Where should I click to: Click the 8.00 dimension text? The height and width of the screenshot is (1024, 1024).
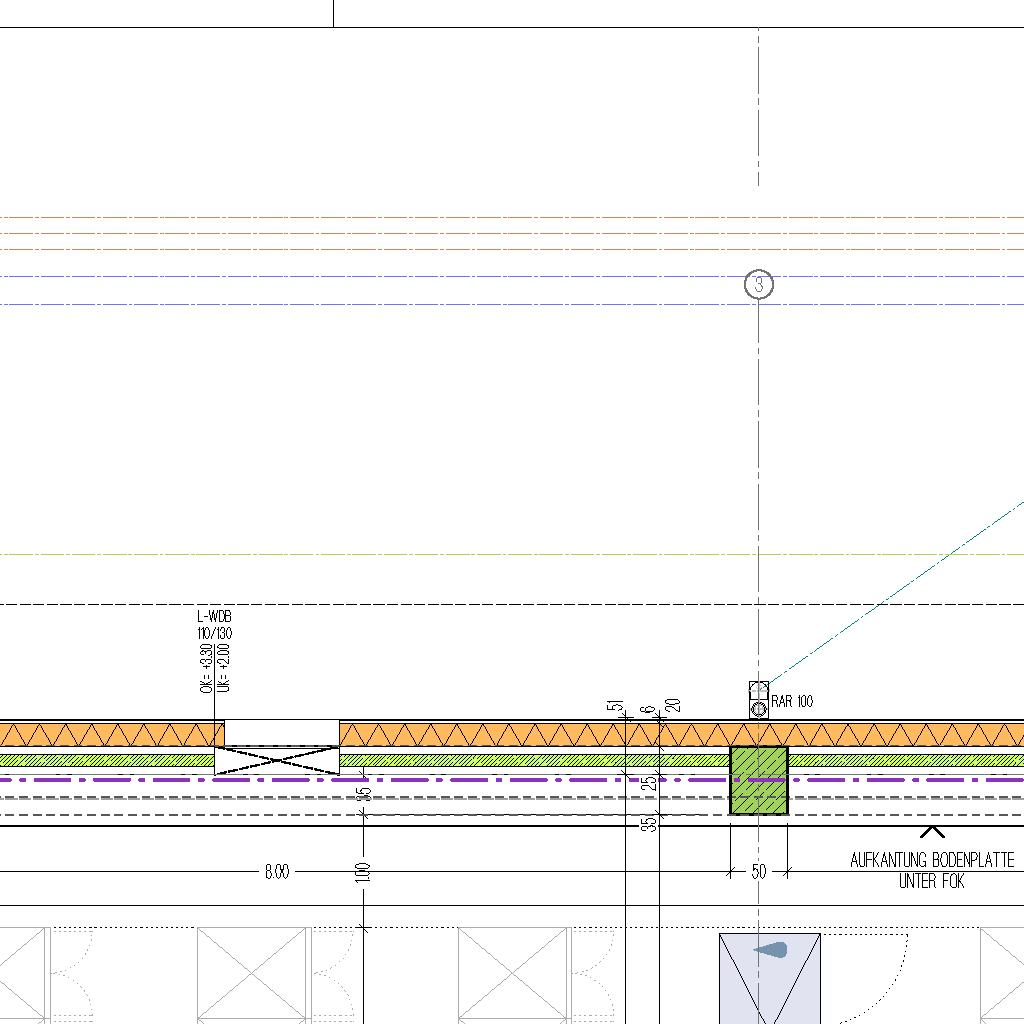tap(277, 872)
